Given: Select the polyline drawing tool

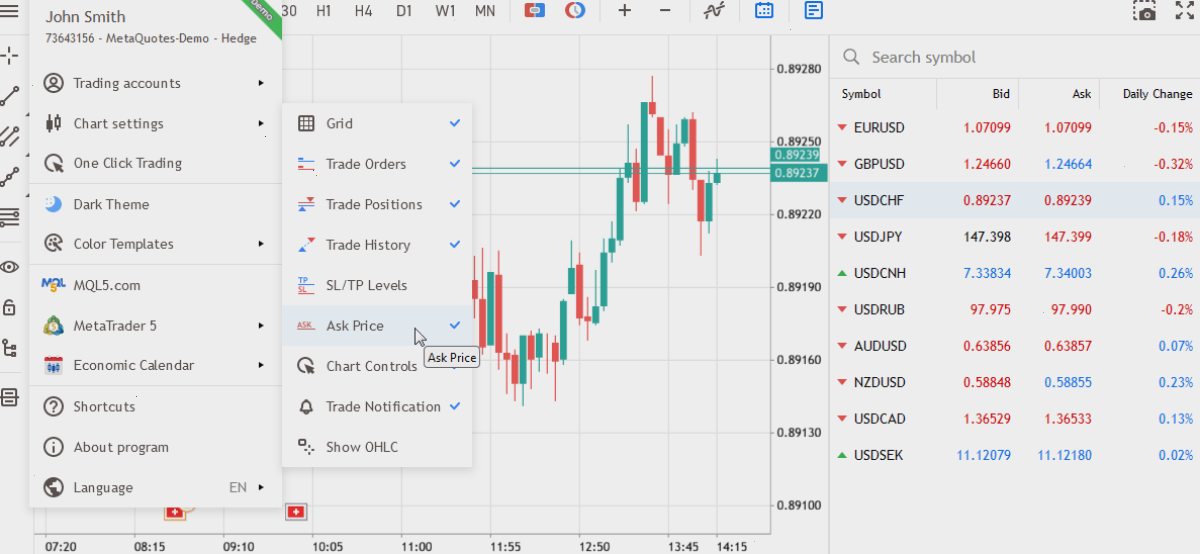Looking at the screenshot, I should [10, 176].
